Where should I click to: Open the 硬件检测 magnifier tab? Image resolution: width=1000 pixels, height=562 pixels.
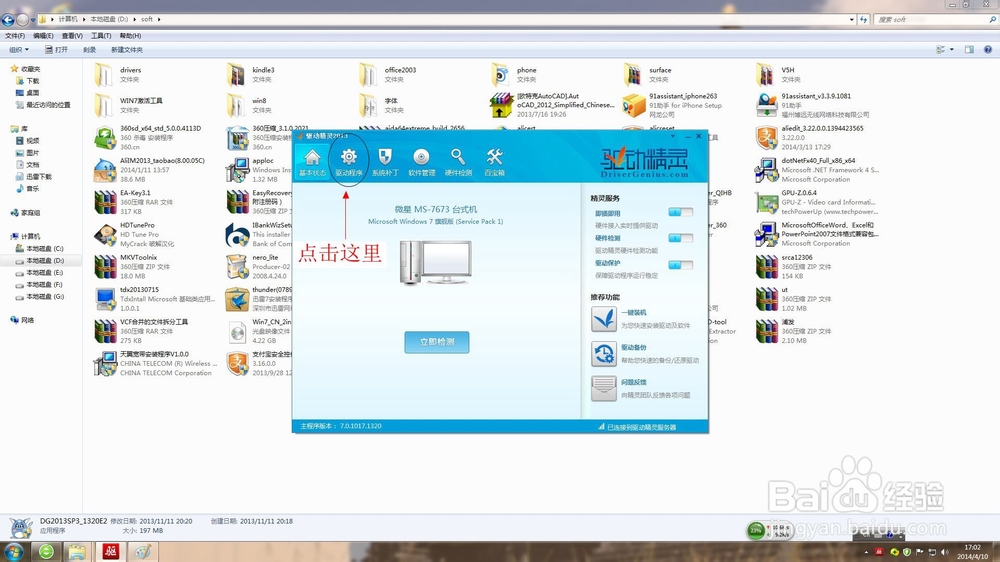tap(458, 163)
